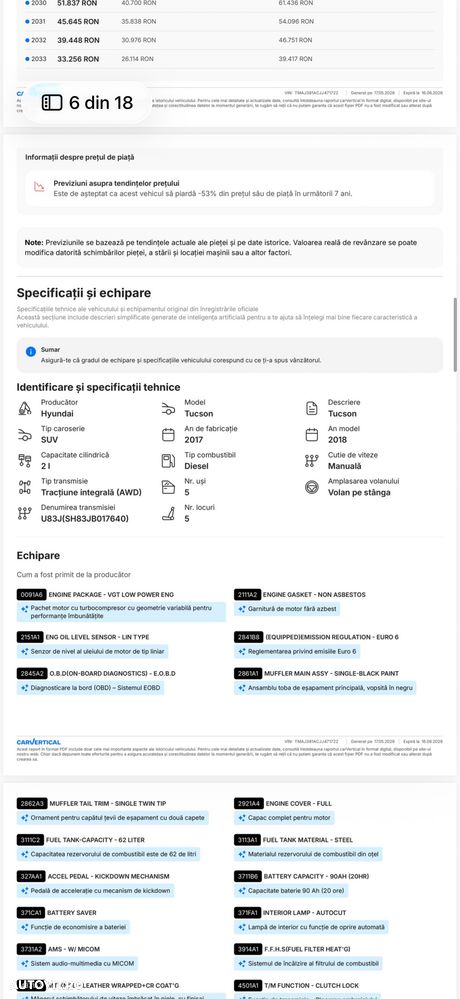Viewport: 460px width, 999px height.
Task: Click the Tip caroserie SUV car icon
Action: click(25, 435)
